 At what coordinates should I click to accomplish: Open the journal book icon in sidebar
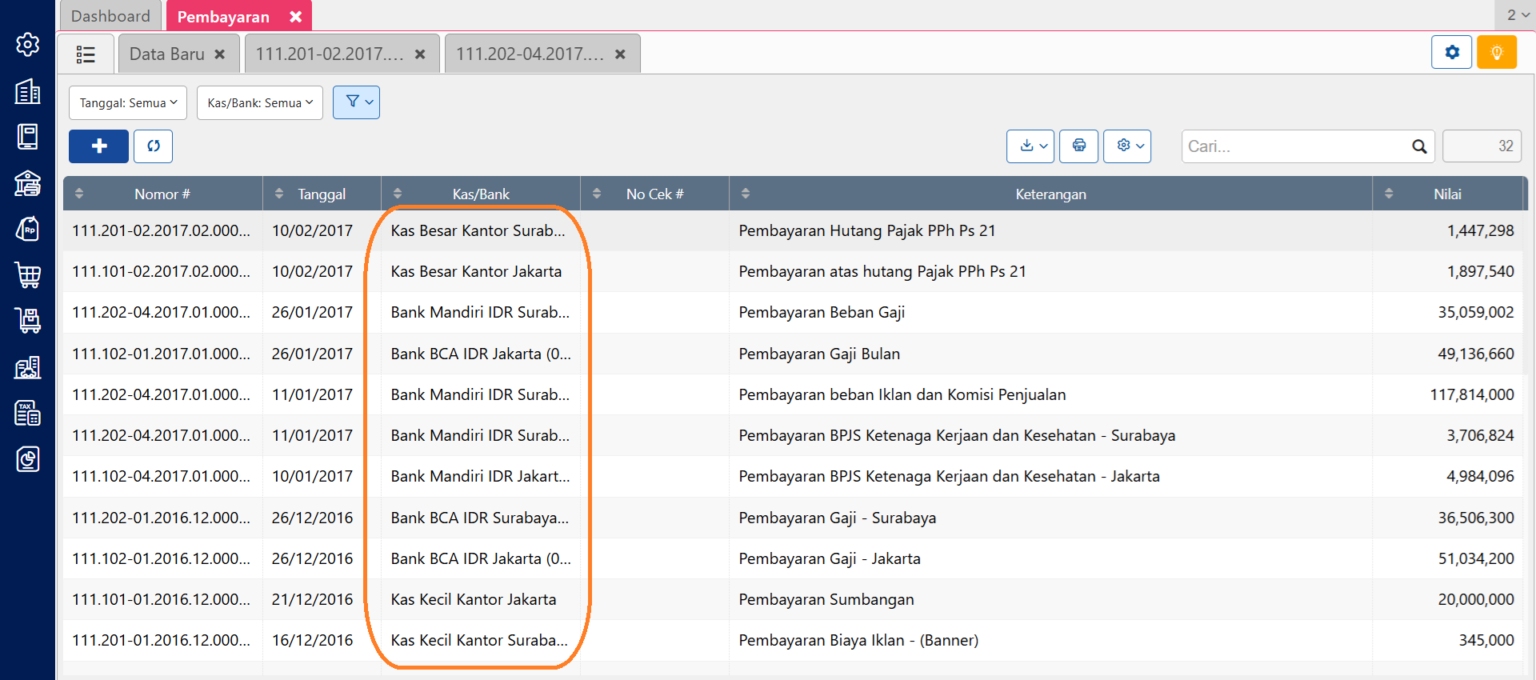[27, 137]
